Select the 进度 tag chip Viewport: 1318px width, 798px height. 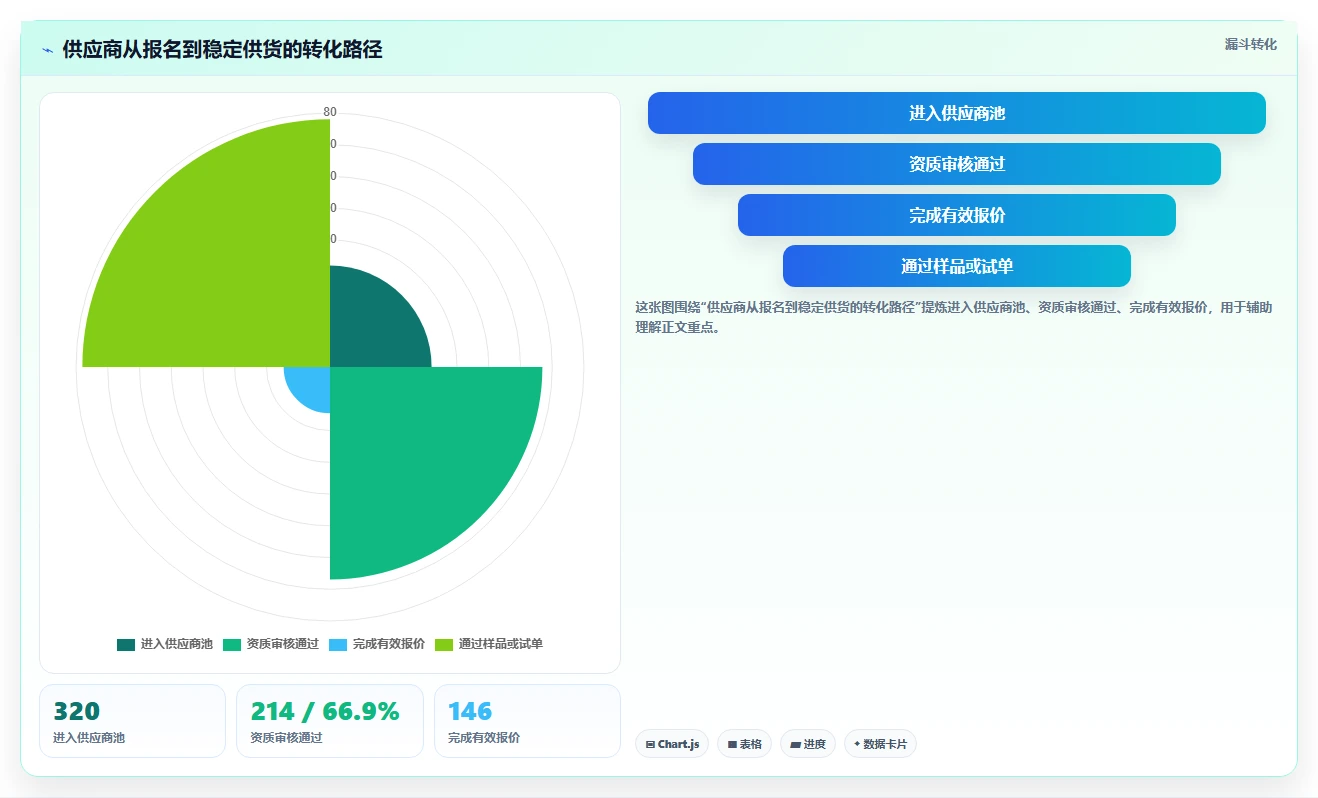(808, 744)
